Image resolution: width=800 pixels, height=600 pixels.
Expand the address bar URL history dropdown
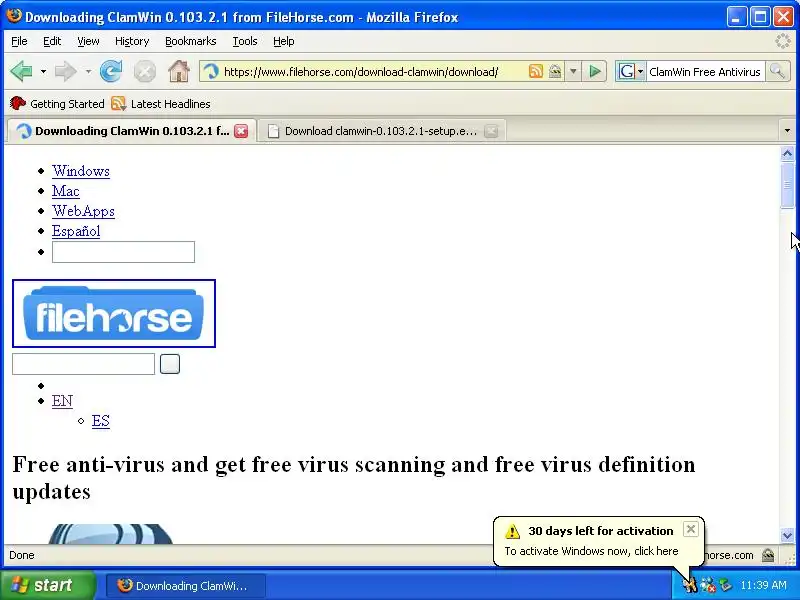(573, 71)
